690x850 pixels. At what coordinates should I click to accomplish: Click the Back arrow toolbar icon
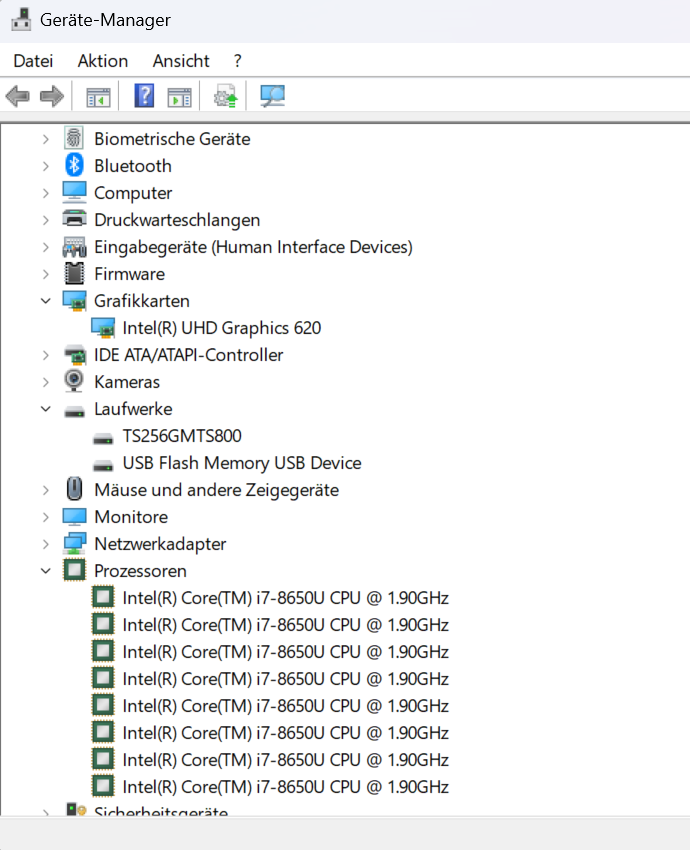click(x=17, y=96)
